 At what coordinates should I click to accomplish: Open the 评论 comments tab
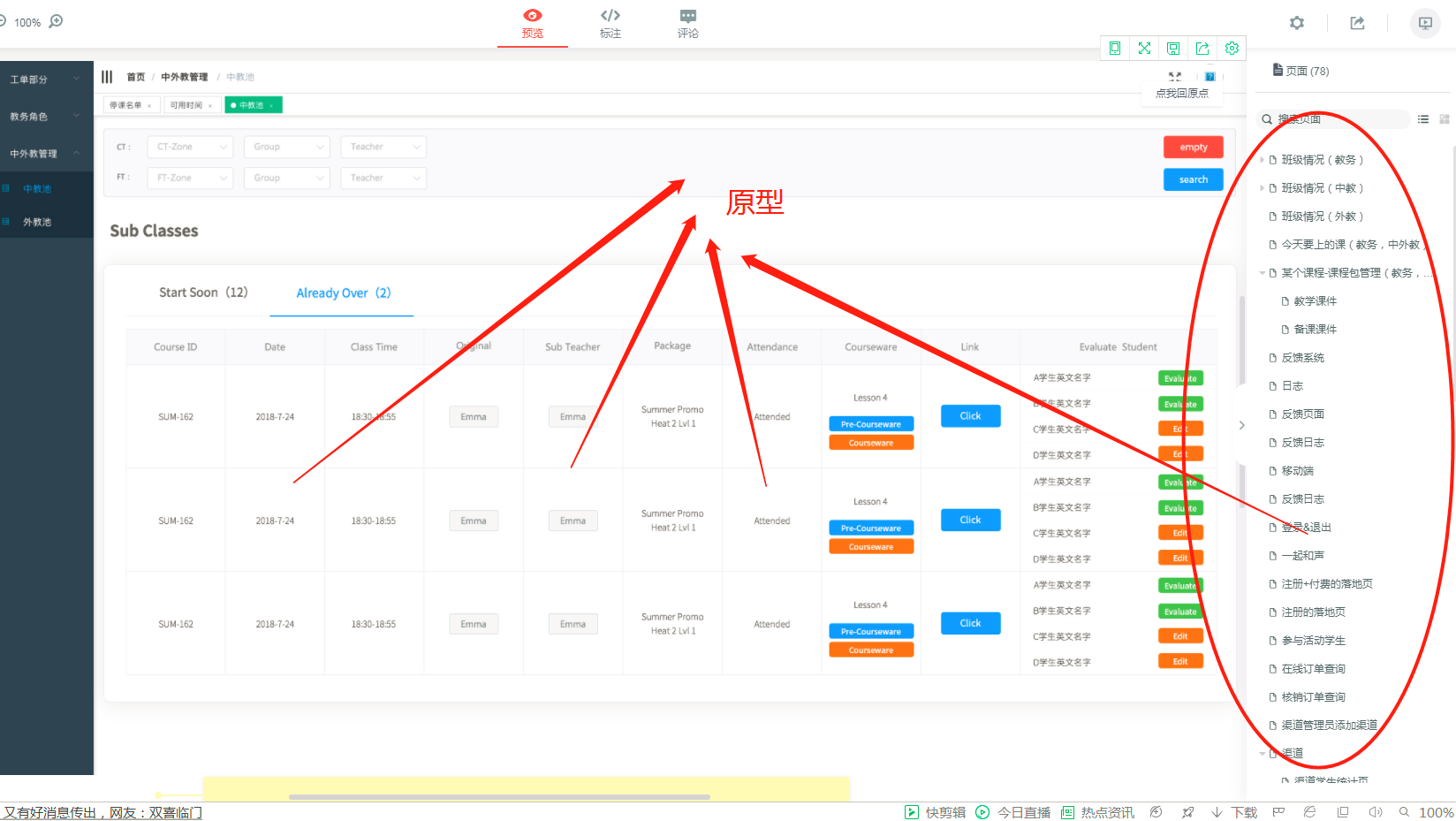(687, 23)
